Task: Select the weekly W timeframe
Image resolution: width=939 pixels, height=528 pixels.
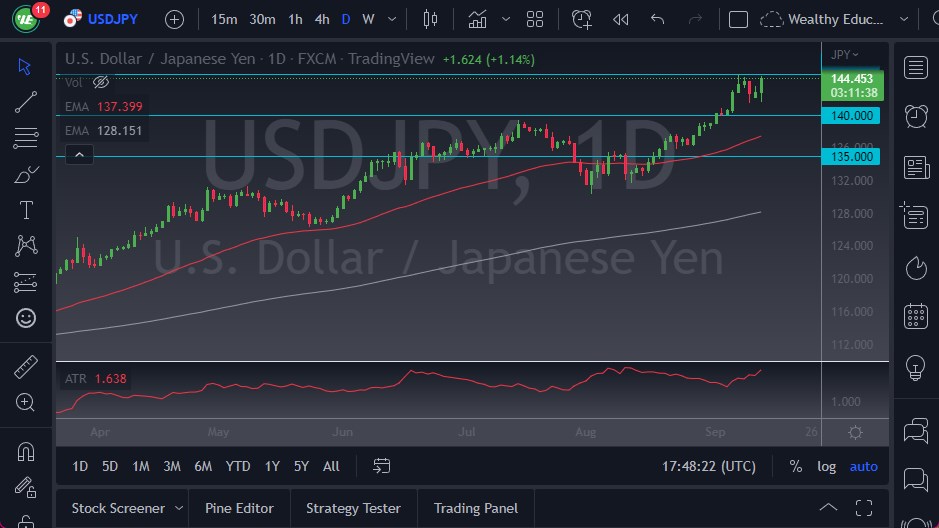Action: click(x=368, y=20)
